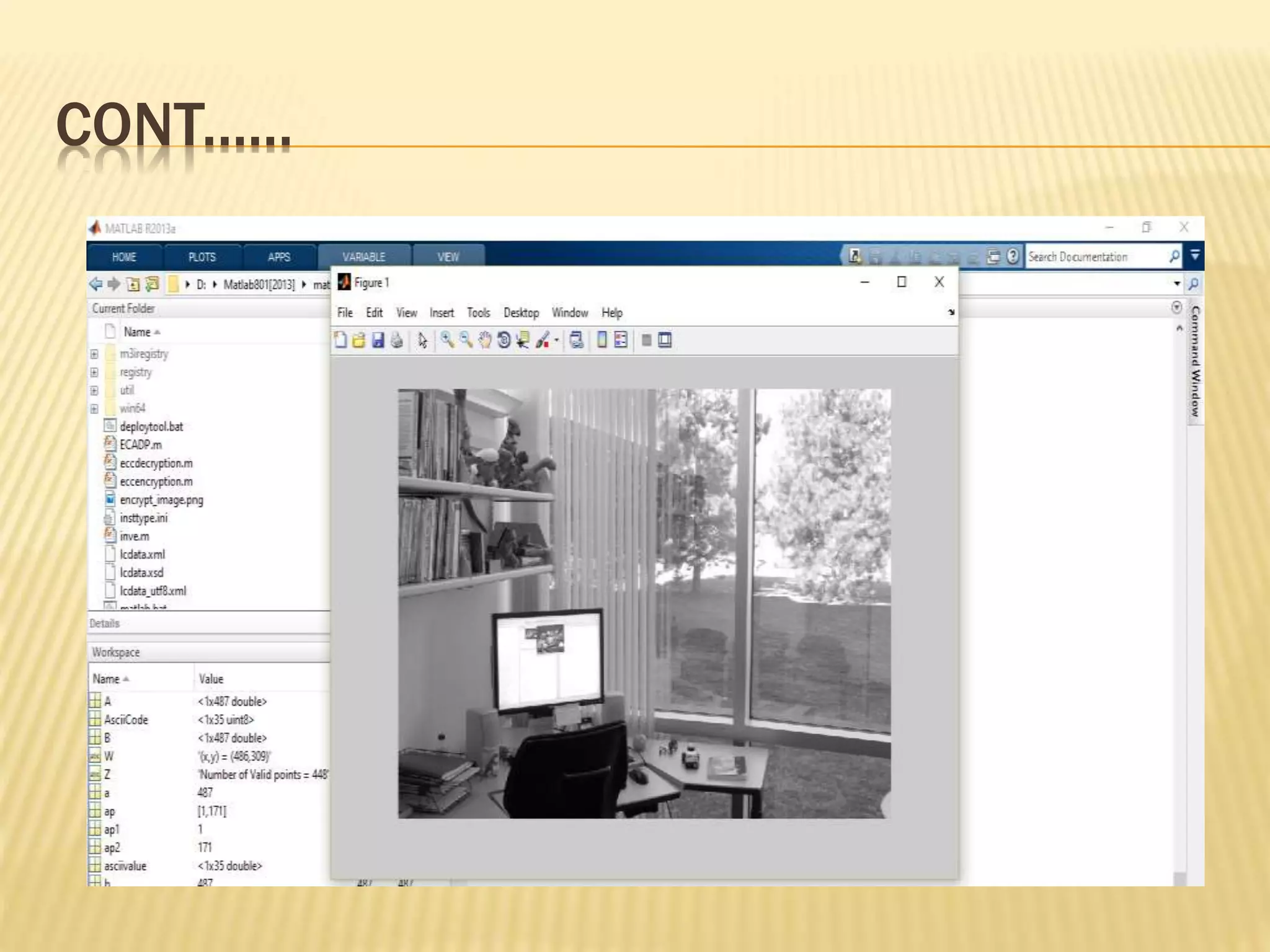Expand the util folder node
This screenshot has width=1270, height=952.
(94, 390)
